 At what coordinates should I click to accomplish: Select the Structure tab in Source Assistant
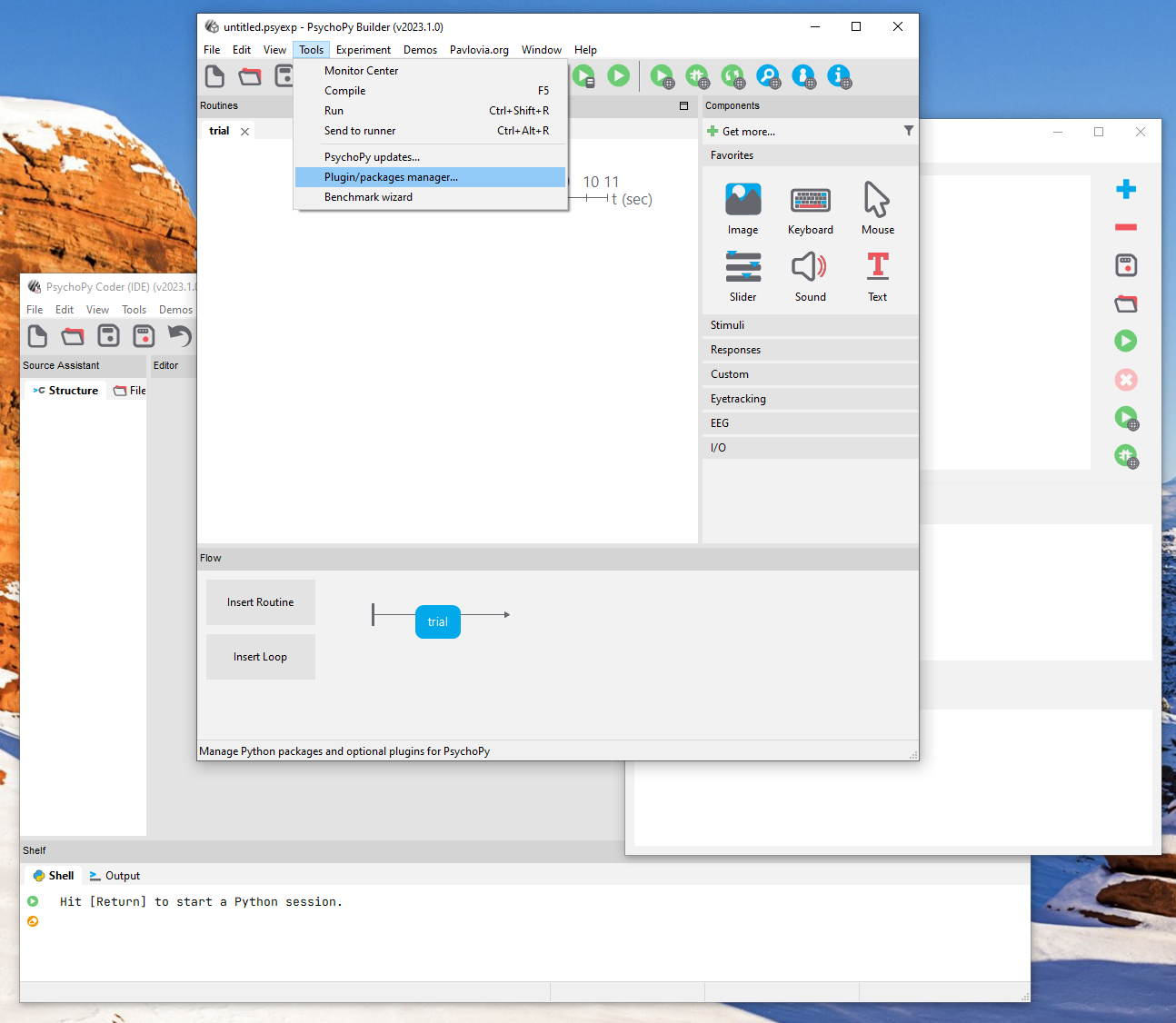(x=65, y=391)
